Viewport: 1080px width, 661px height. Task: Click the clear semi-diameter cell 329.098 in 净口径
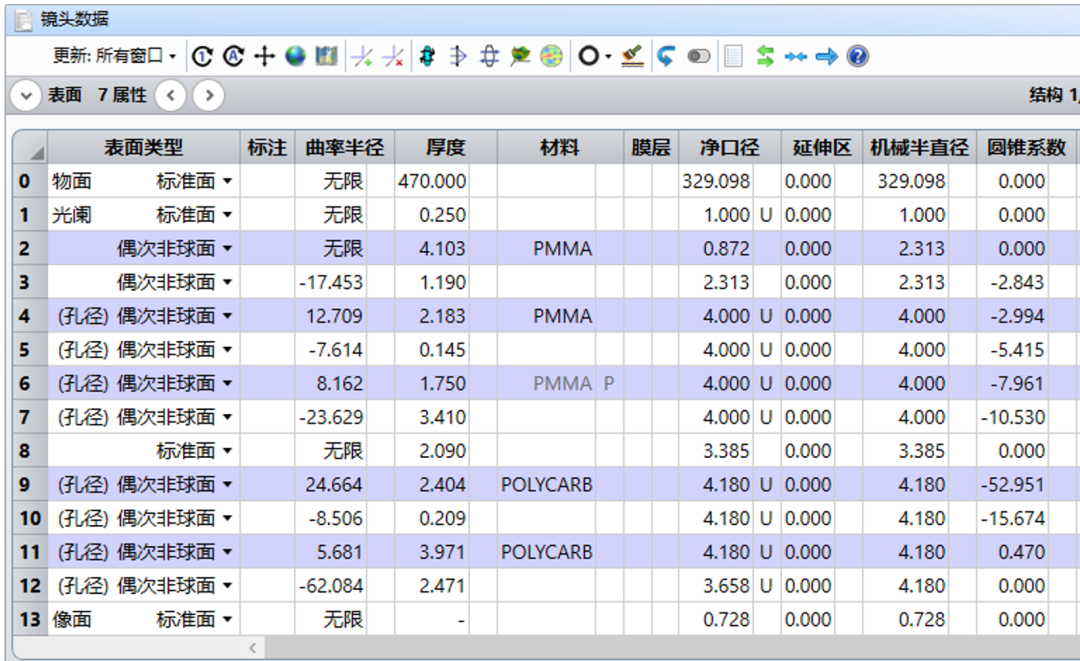point(716,181)
